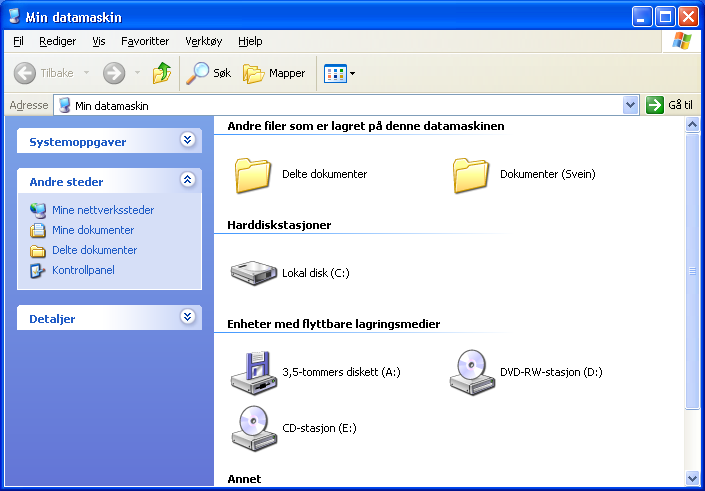
Task: Click the vertical scrollbar up arrow
Action: pos(692,125)
